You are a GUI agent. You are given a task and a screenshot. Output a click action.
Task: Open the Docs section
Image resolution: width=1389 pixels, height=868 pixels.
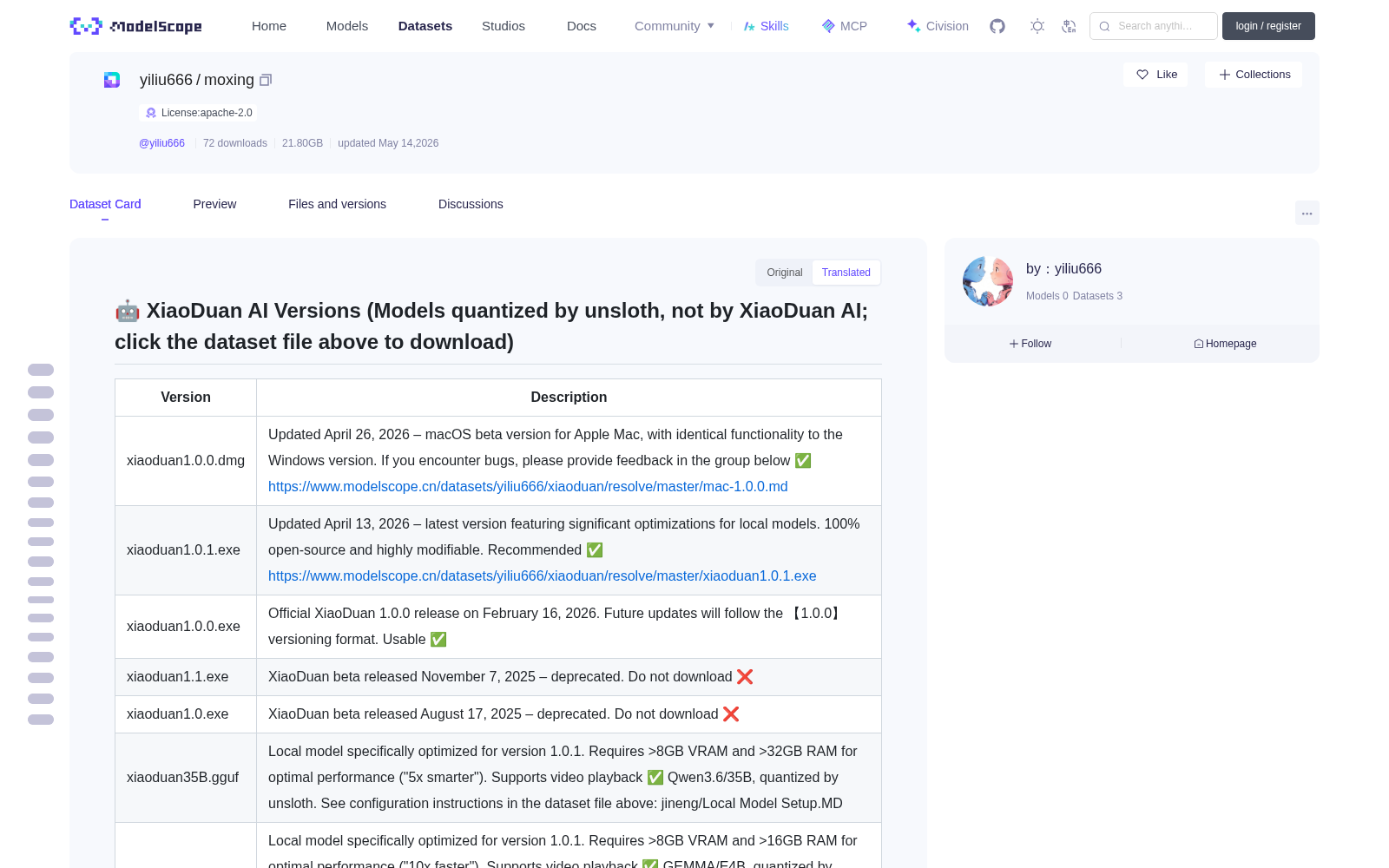pos(582,26)
